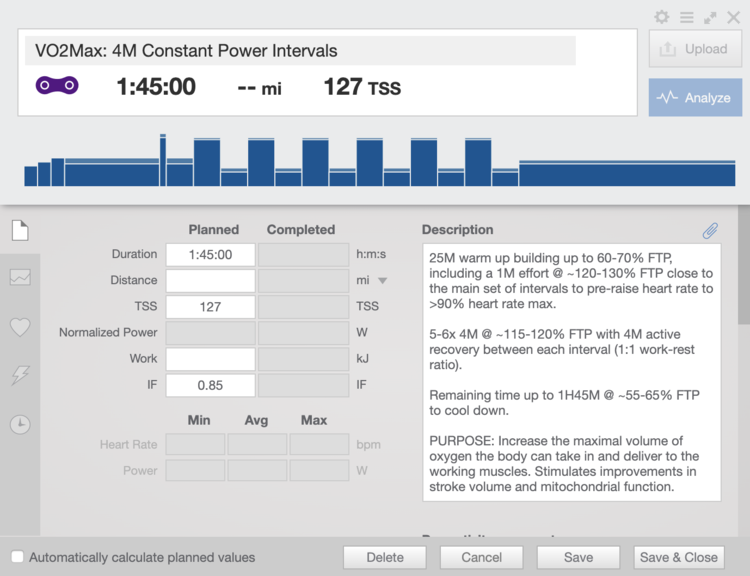Click the header 127 TSS text
Screen dimensions: 750x576
[362, 87]
